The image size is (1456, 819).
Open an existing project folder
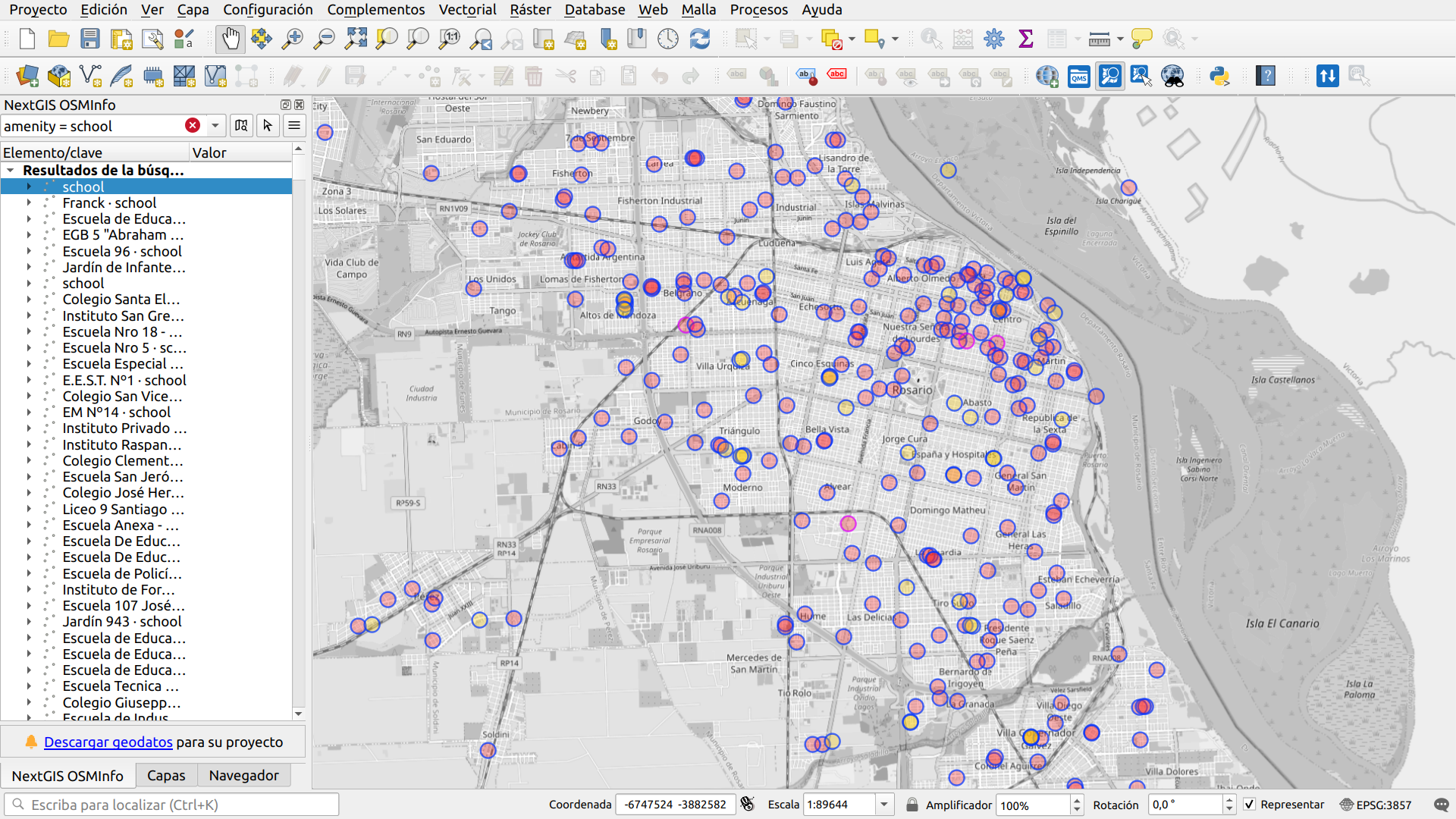pos(58,39)
